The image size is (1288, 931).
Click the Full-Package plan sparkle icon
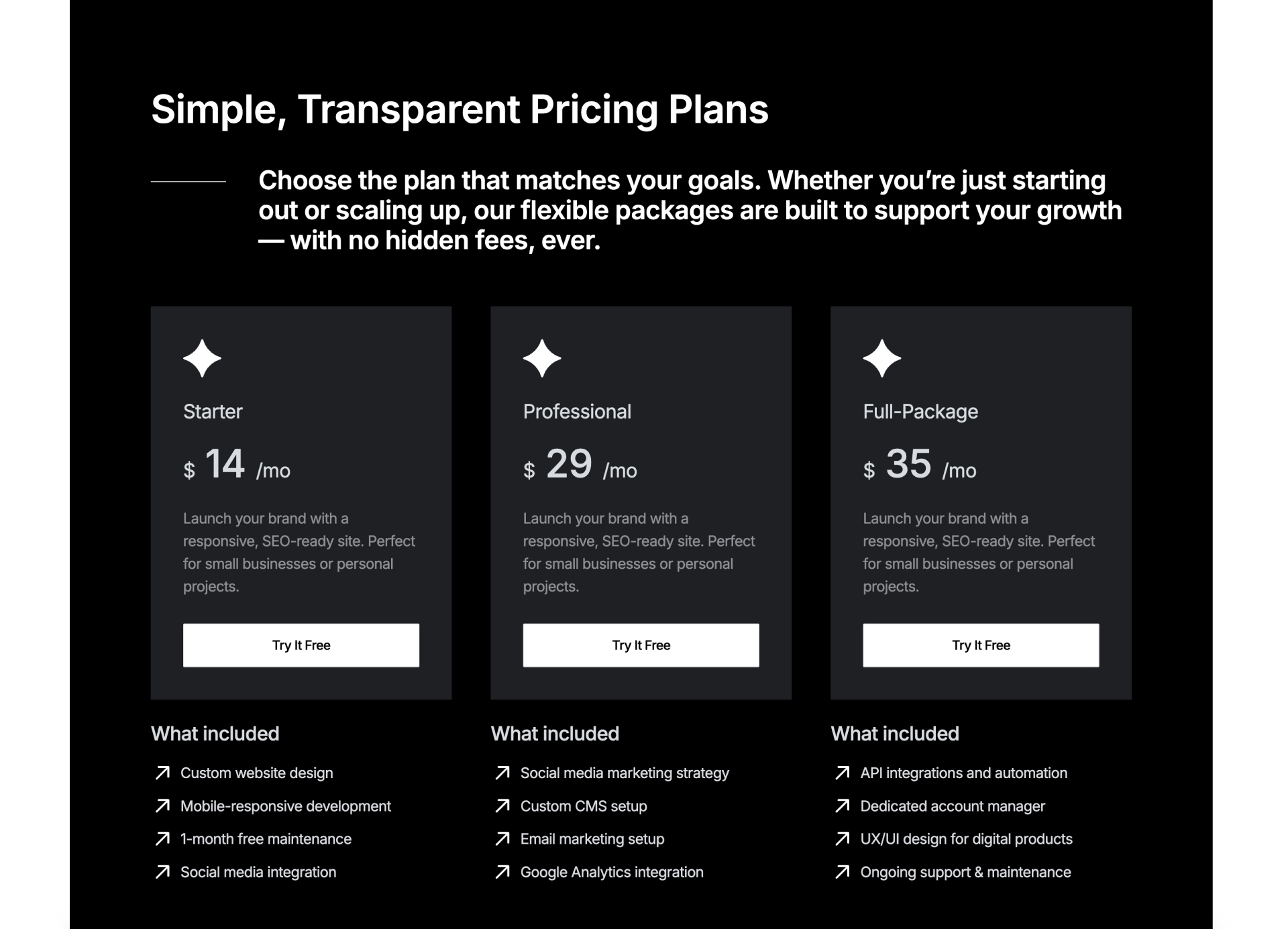pos(881,358)
